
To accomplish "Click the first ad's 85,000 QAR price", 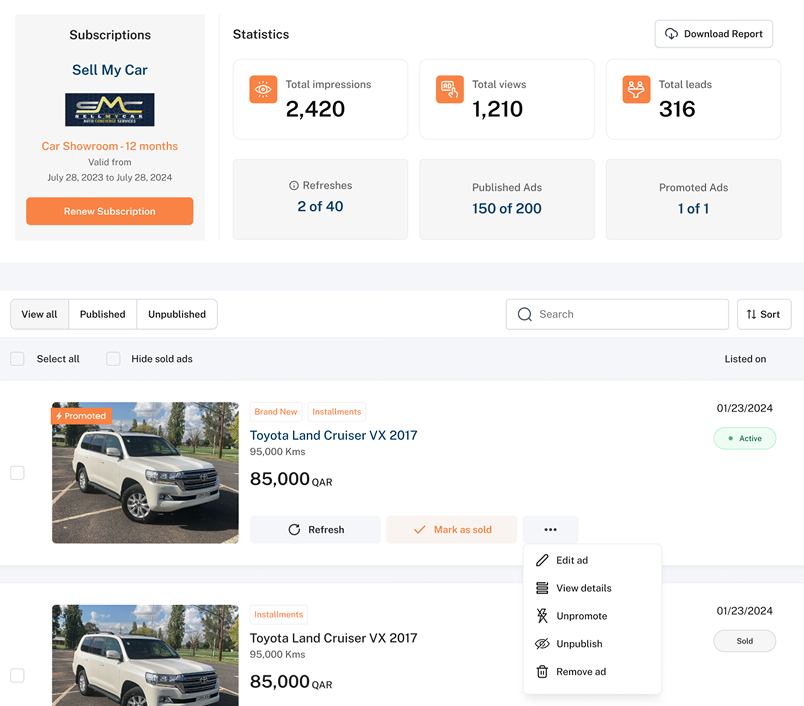I will [291, 479].
